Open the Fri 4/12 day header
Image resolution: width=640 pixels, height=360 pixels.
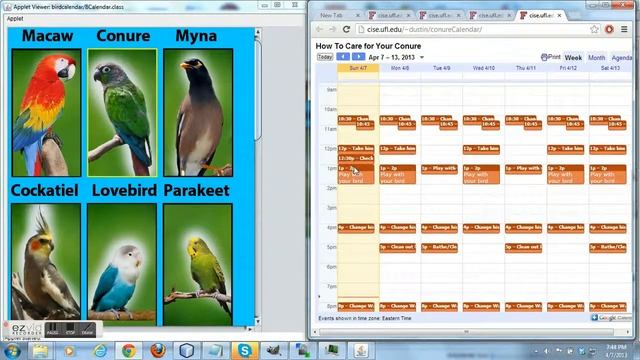[x=568, y=68]
